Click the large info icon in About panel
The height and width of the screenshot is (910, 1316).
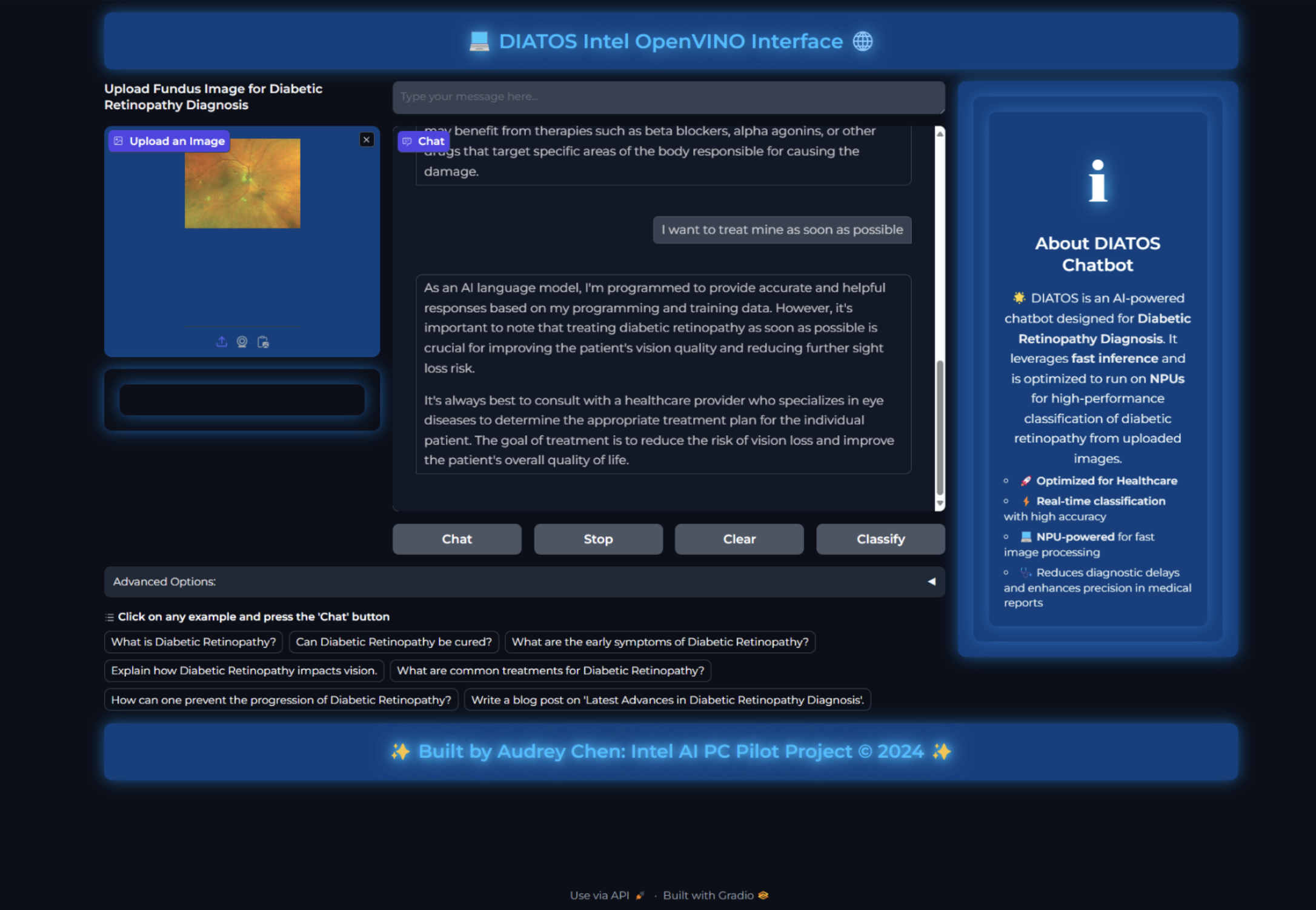[1097, 181]
